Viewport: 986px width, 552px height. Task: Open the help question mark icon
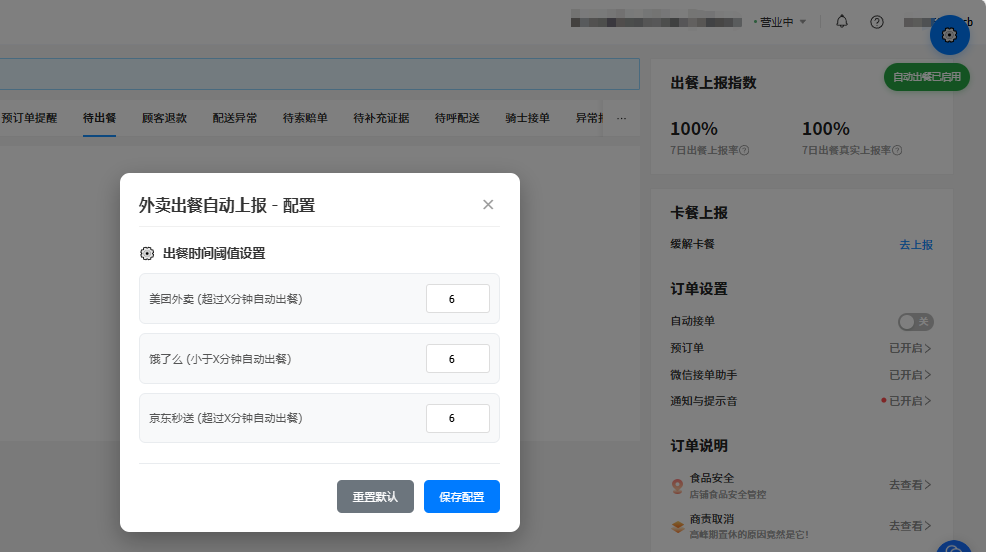point(877,22)
